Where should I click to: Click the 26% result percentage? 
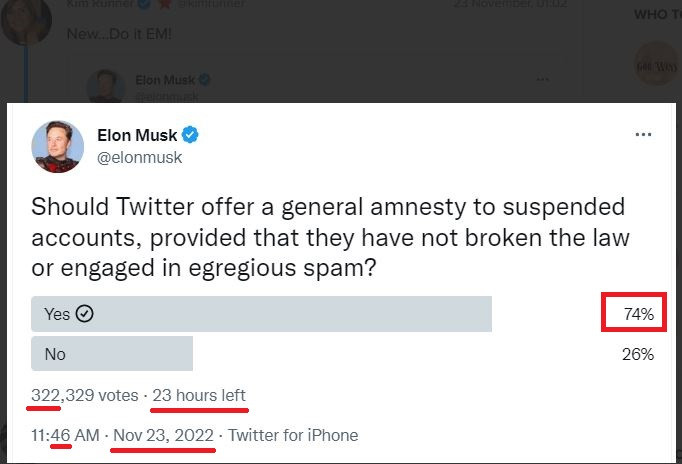[638, 354]
